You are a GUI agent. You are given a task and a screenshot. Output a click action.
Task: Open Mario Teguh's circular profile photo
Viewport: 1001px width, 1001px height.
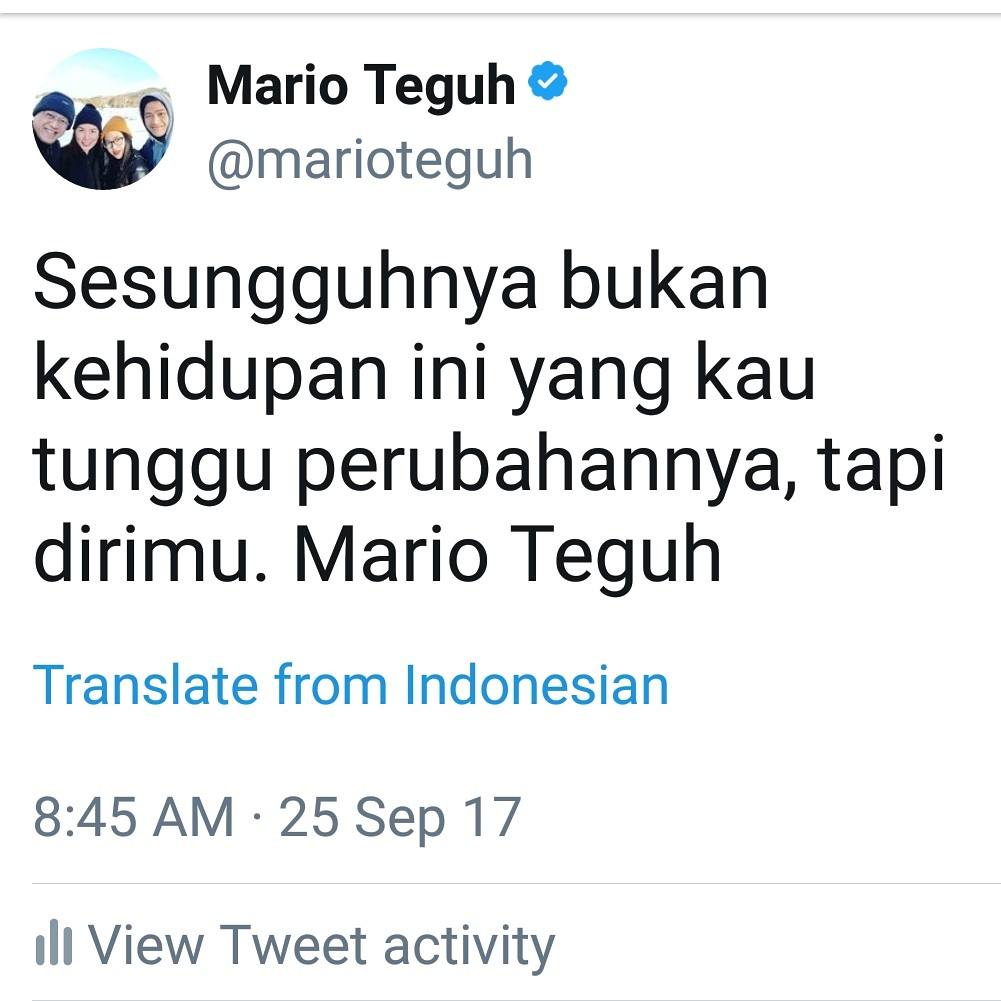coord(103,119)
